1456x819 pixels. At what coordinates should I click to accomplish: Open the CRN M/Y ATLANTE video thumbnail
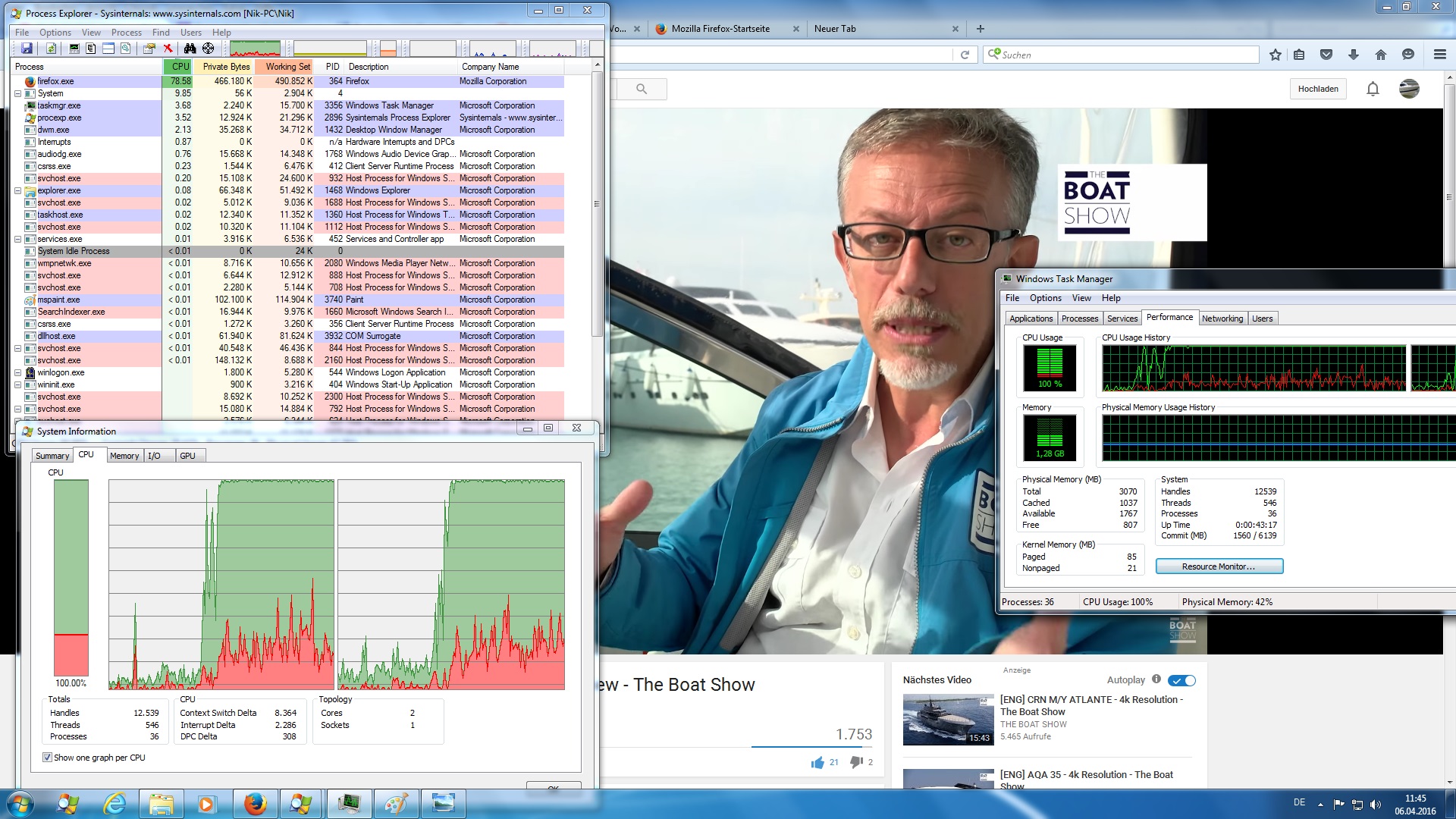tap(948, 719)
